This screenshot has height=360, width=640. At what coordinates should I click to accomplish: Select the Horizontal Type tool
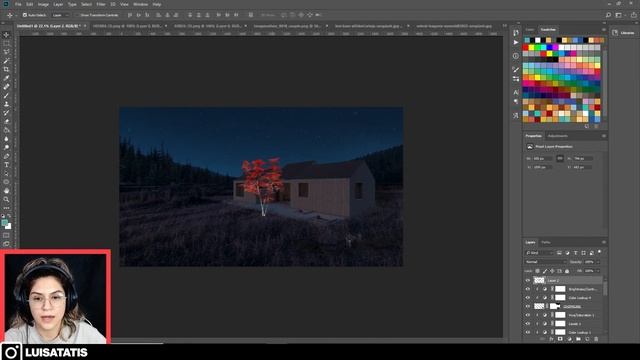click(x=6, y=164)
